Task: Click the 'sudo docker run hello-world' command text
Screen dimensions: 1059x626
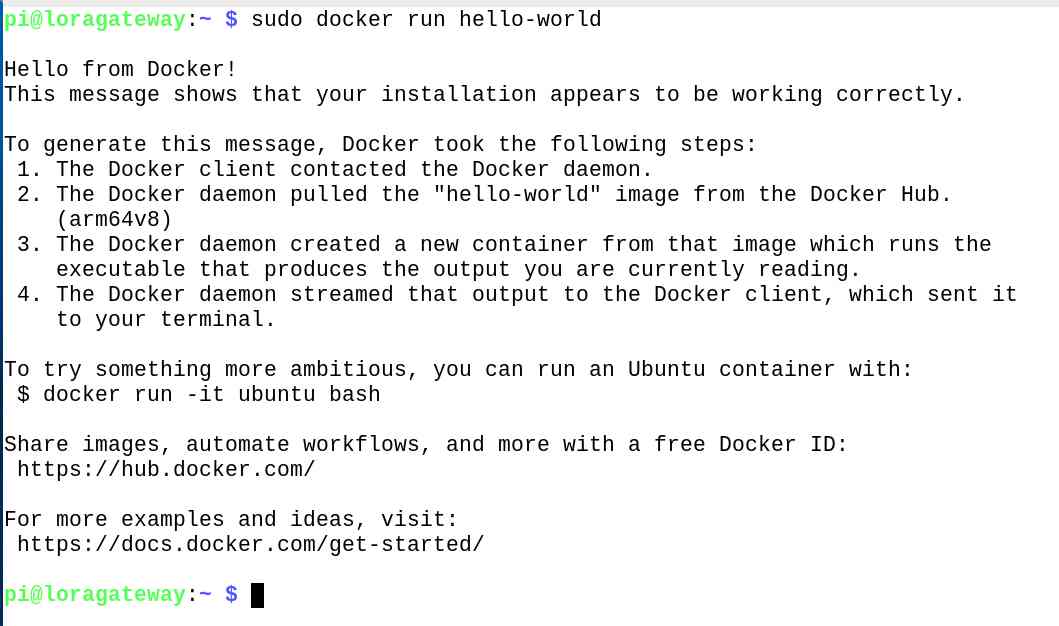Action: 426,19
